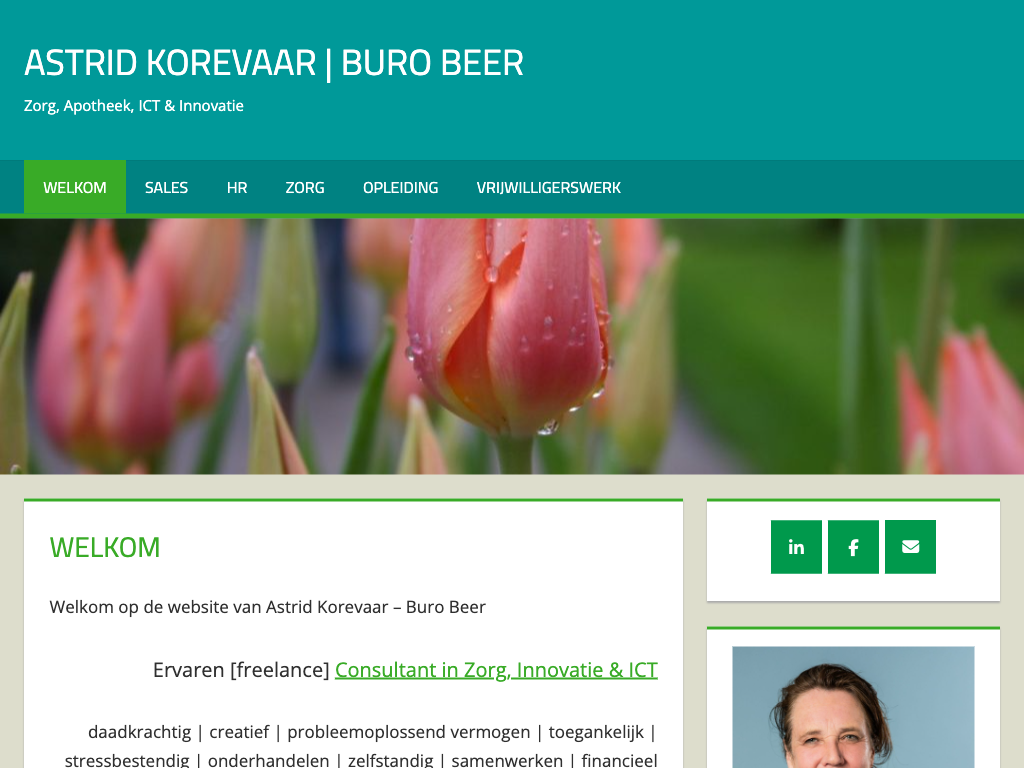
Task: Click the Astrid Korevaar | Buro Beer site title
Action: point(274,63)
